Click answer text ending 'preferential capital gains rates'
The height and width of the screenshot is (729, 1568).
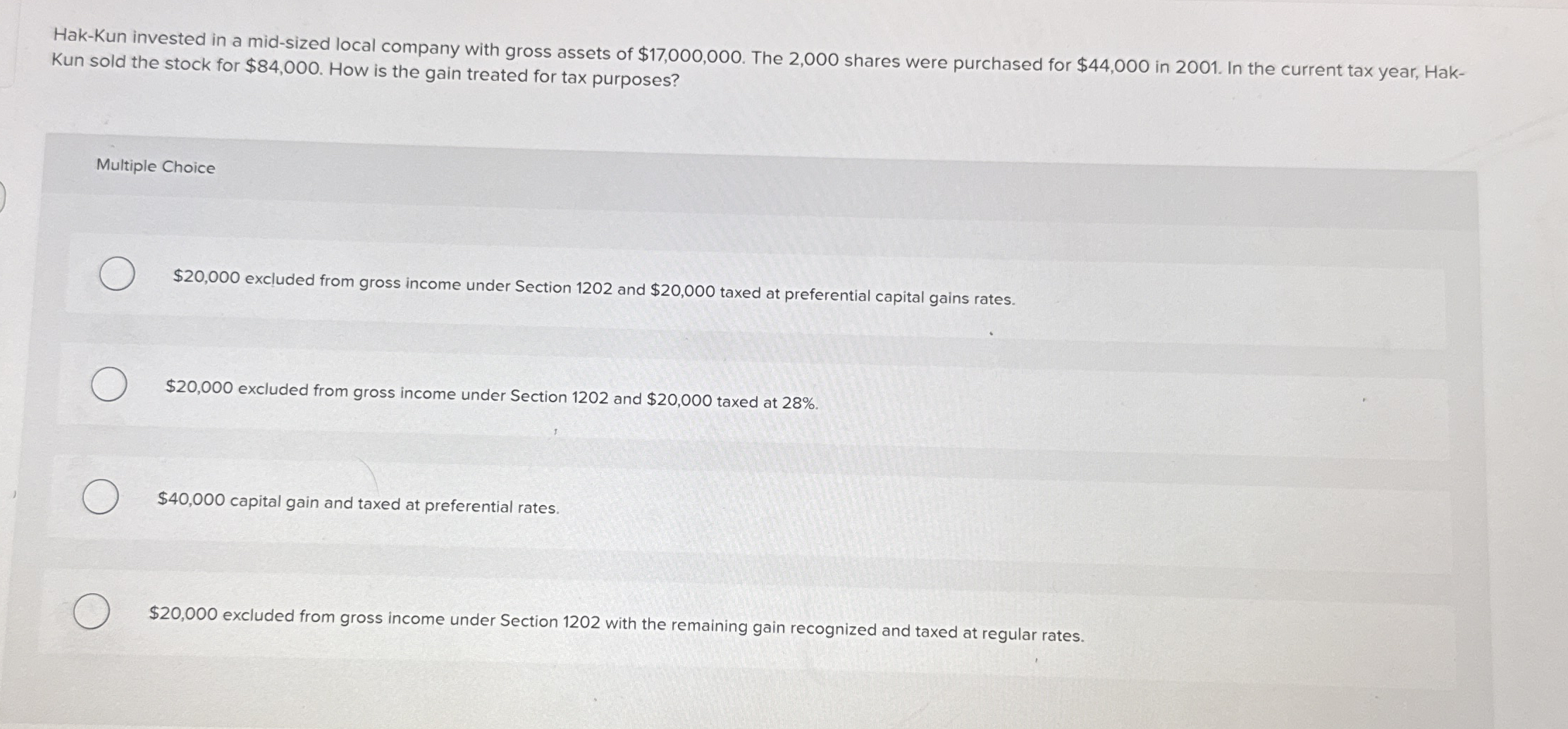click(594, 287)
